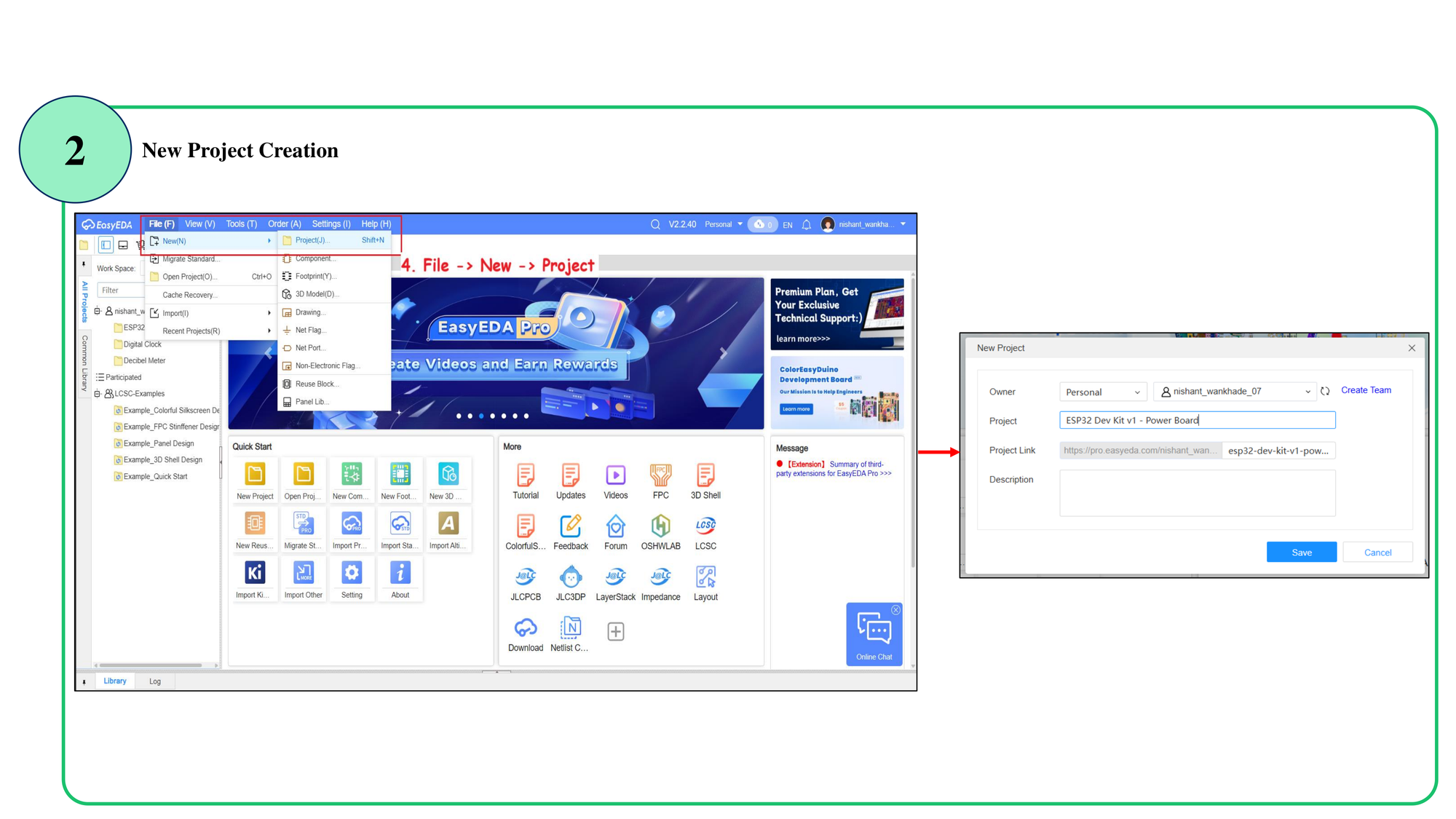Click the Feedback icon
Screen dimensions: 1456x819
point(571,526)
